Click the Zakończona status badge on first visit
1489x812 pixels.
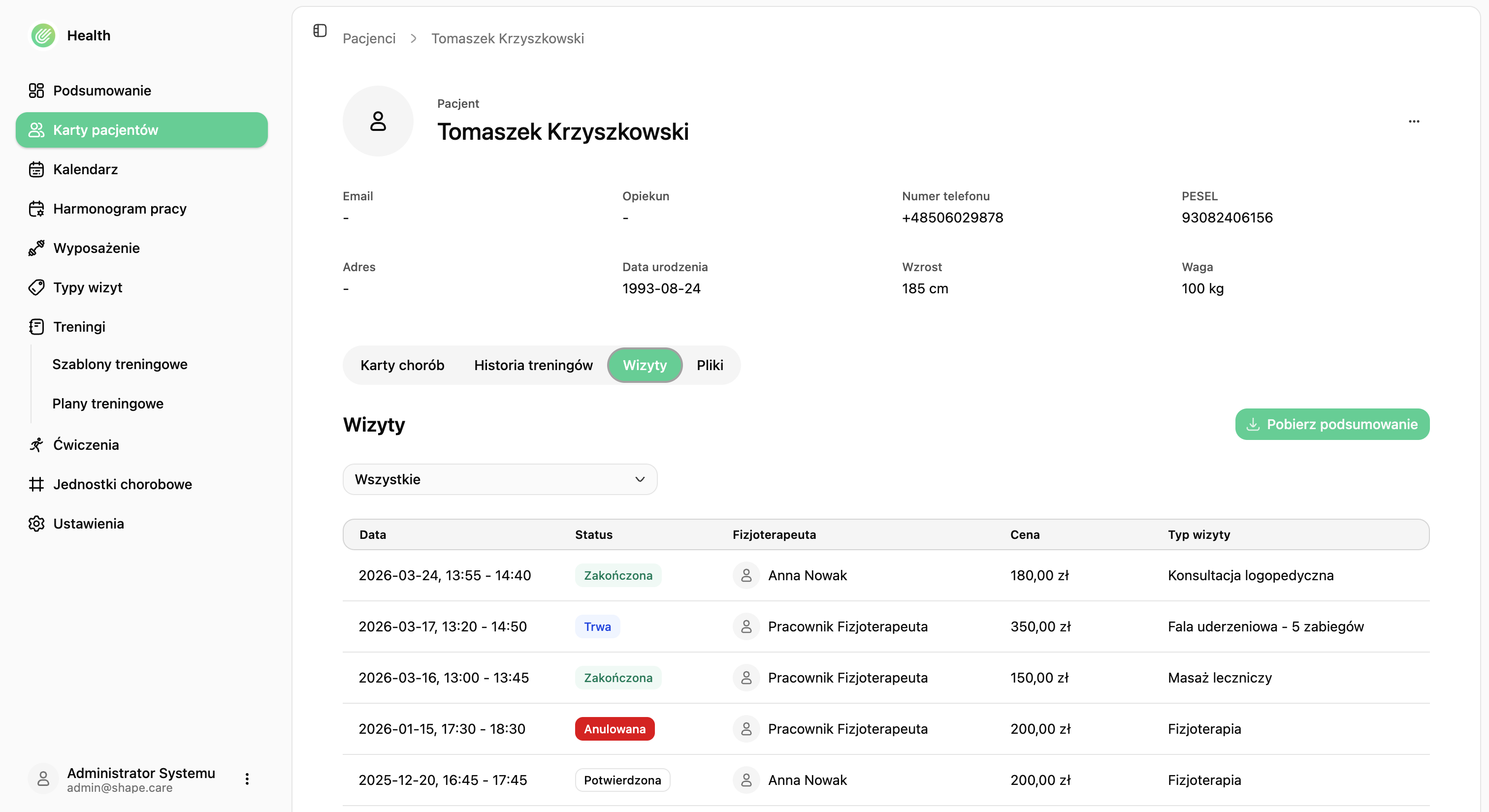618,575
